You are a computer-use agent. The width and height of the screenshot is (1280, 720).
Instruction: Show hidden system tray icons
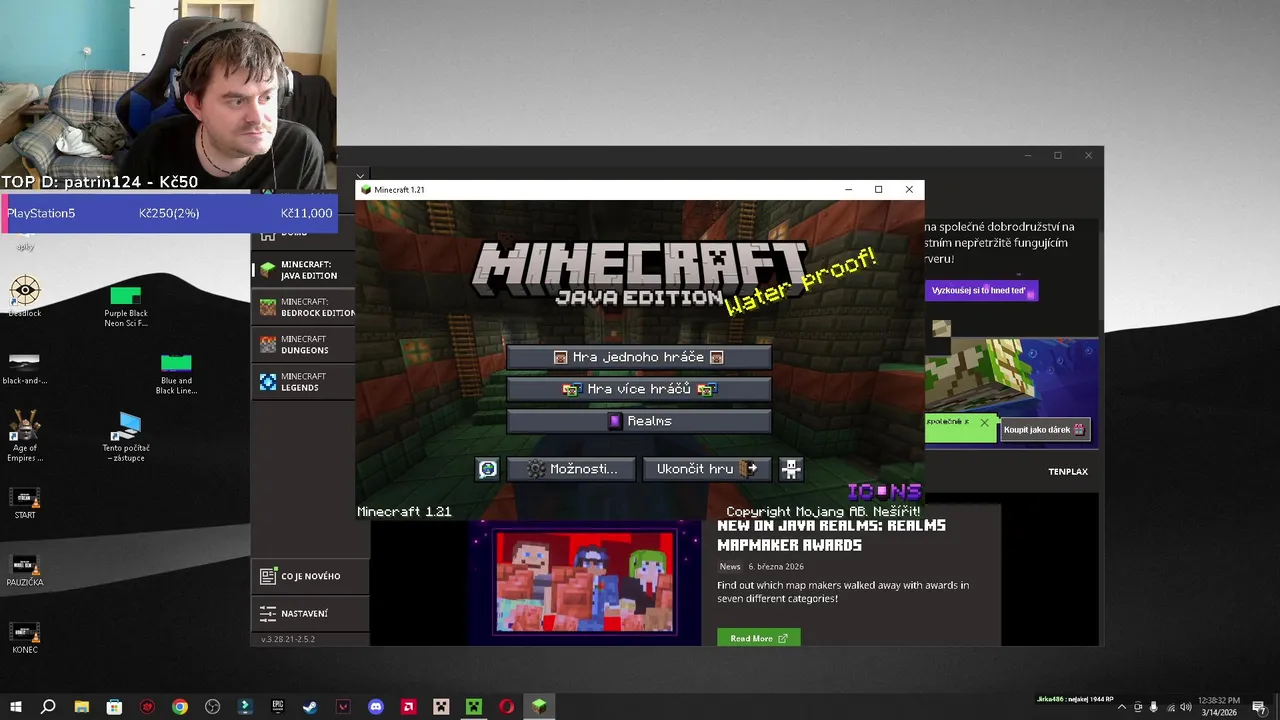point(1121,707)
